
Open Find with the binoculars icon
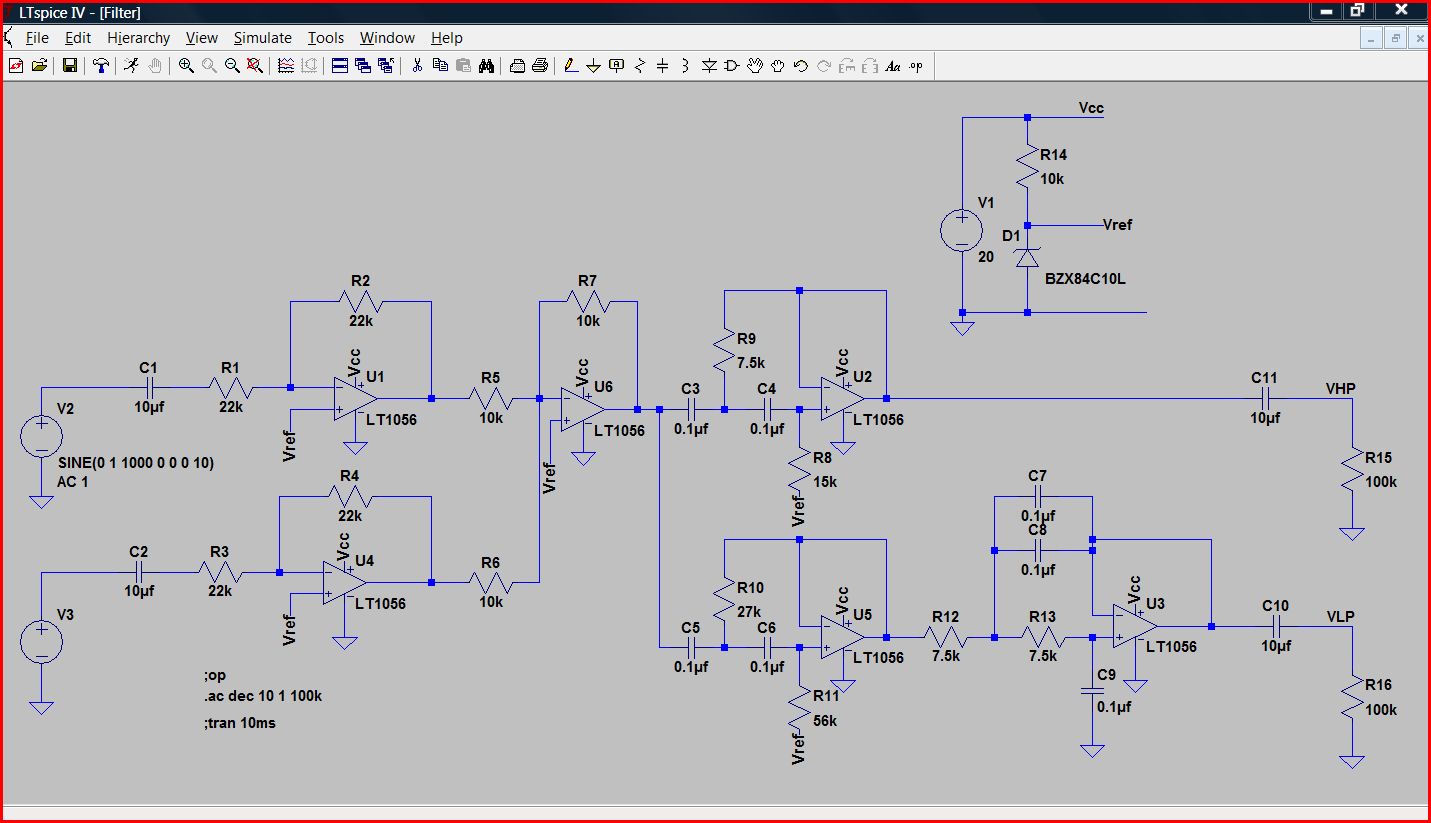click(x=486, y=66)
